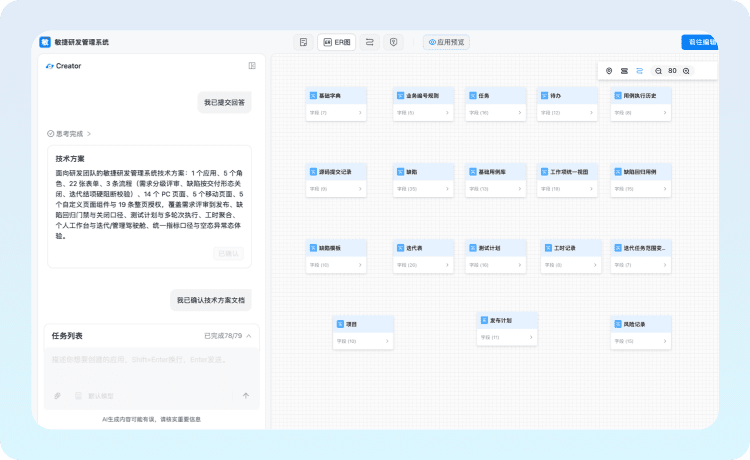Click the 源码提交记录 table icon

click(313, 172)
